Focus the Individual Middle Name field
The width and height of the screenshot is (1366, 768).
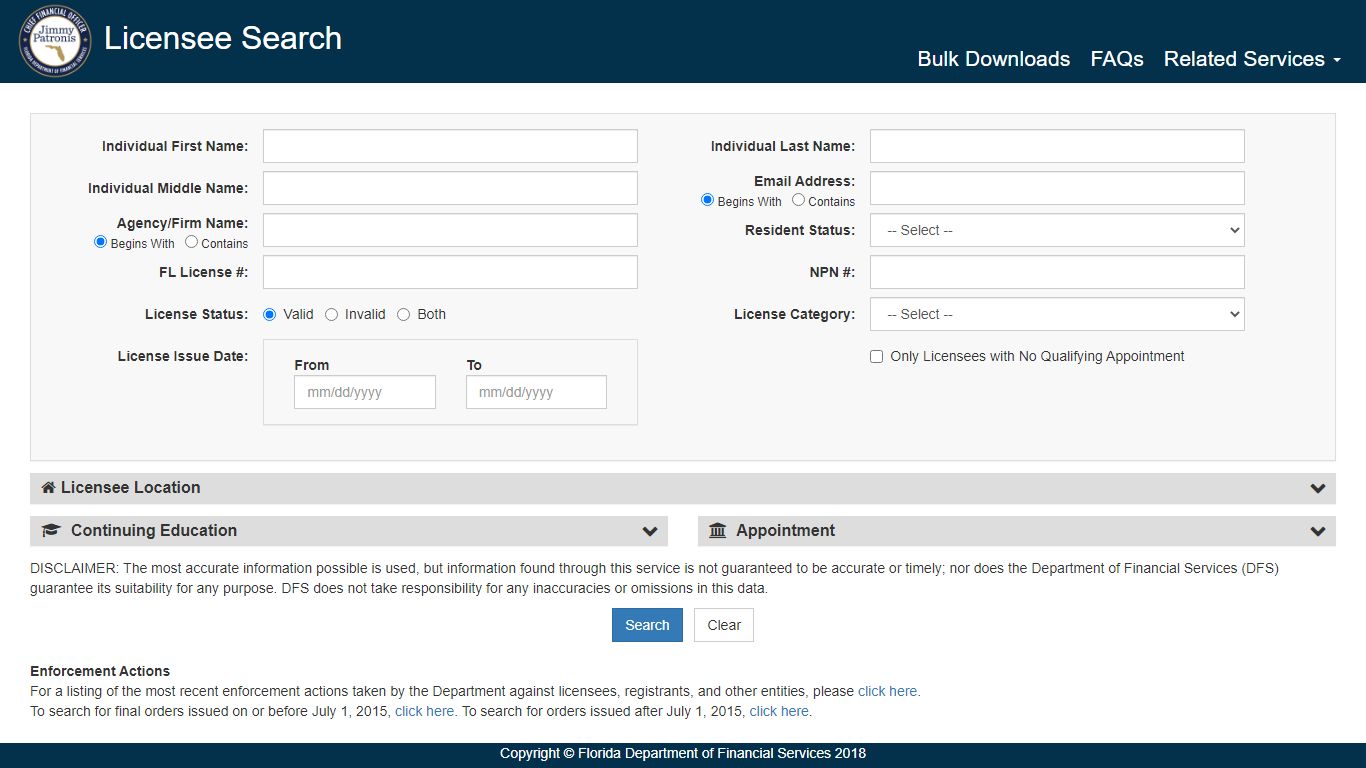pos(450,188)
